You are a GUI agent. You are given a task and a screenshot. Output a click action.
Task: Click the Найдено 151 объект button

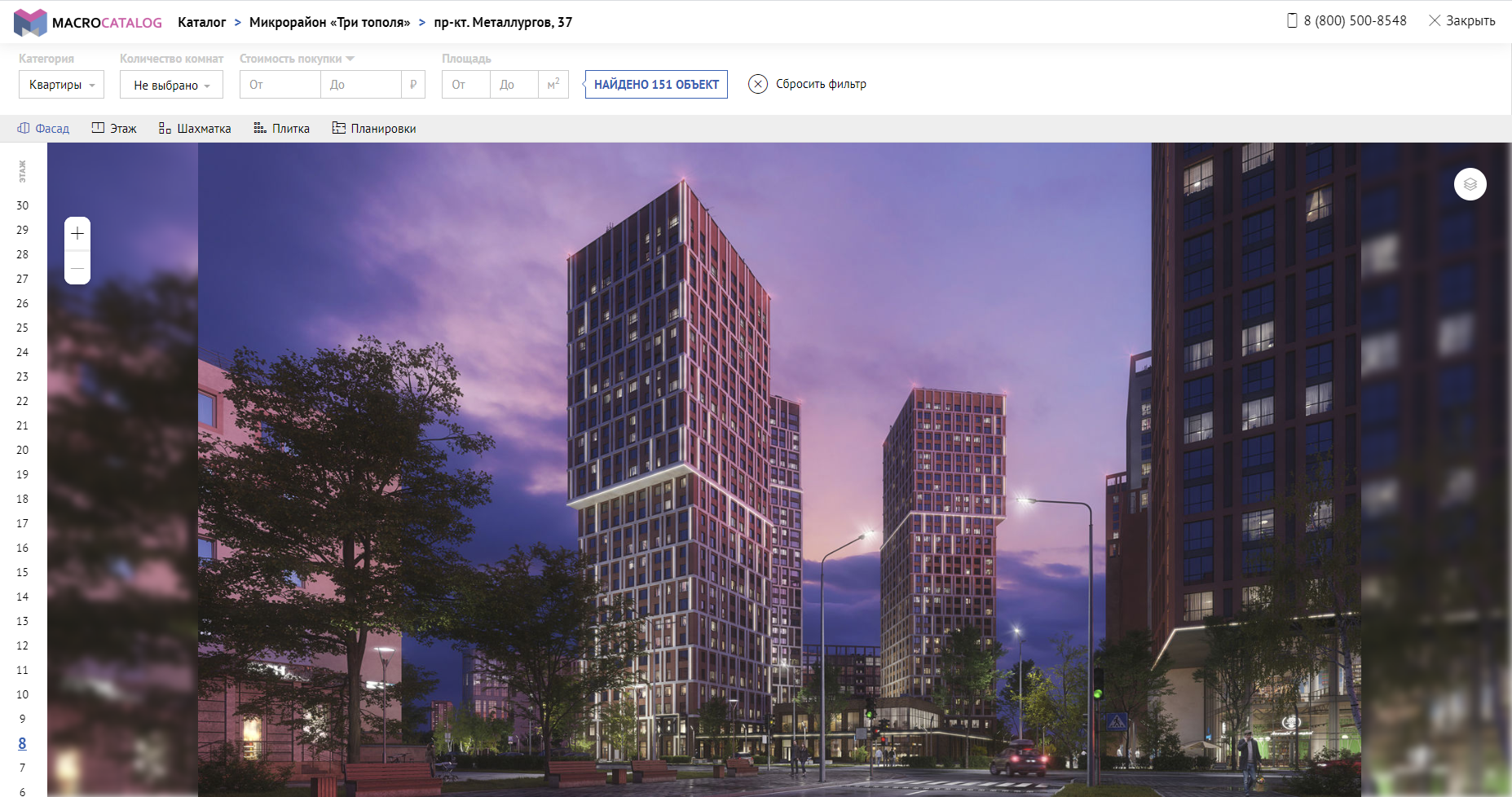[x=656, y=85]
